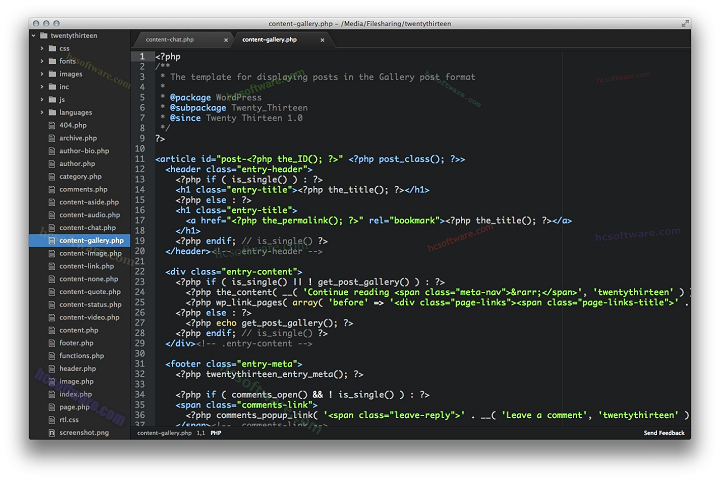Click the 404.php file icon
This screenshot has width=720, height=480.
52,125
